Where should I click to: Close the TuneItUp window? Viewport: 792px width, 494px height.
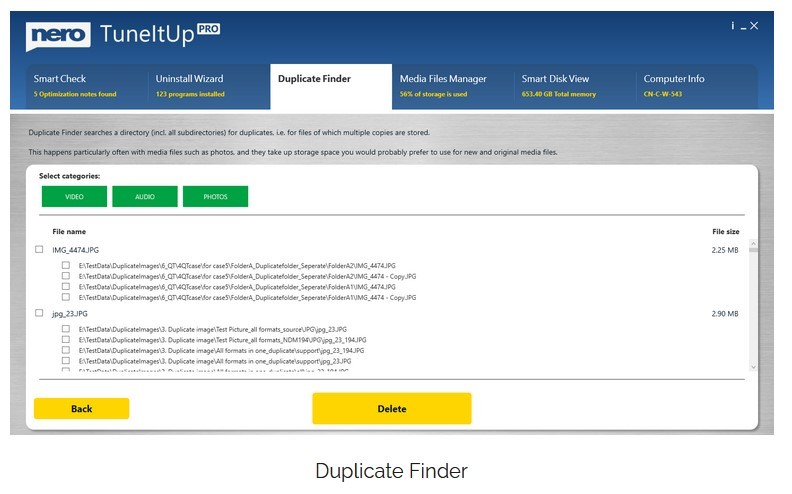click(x=754, y=26)
